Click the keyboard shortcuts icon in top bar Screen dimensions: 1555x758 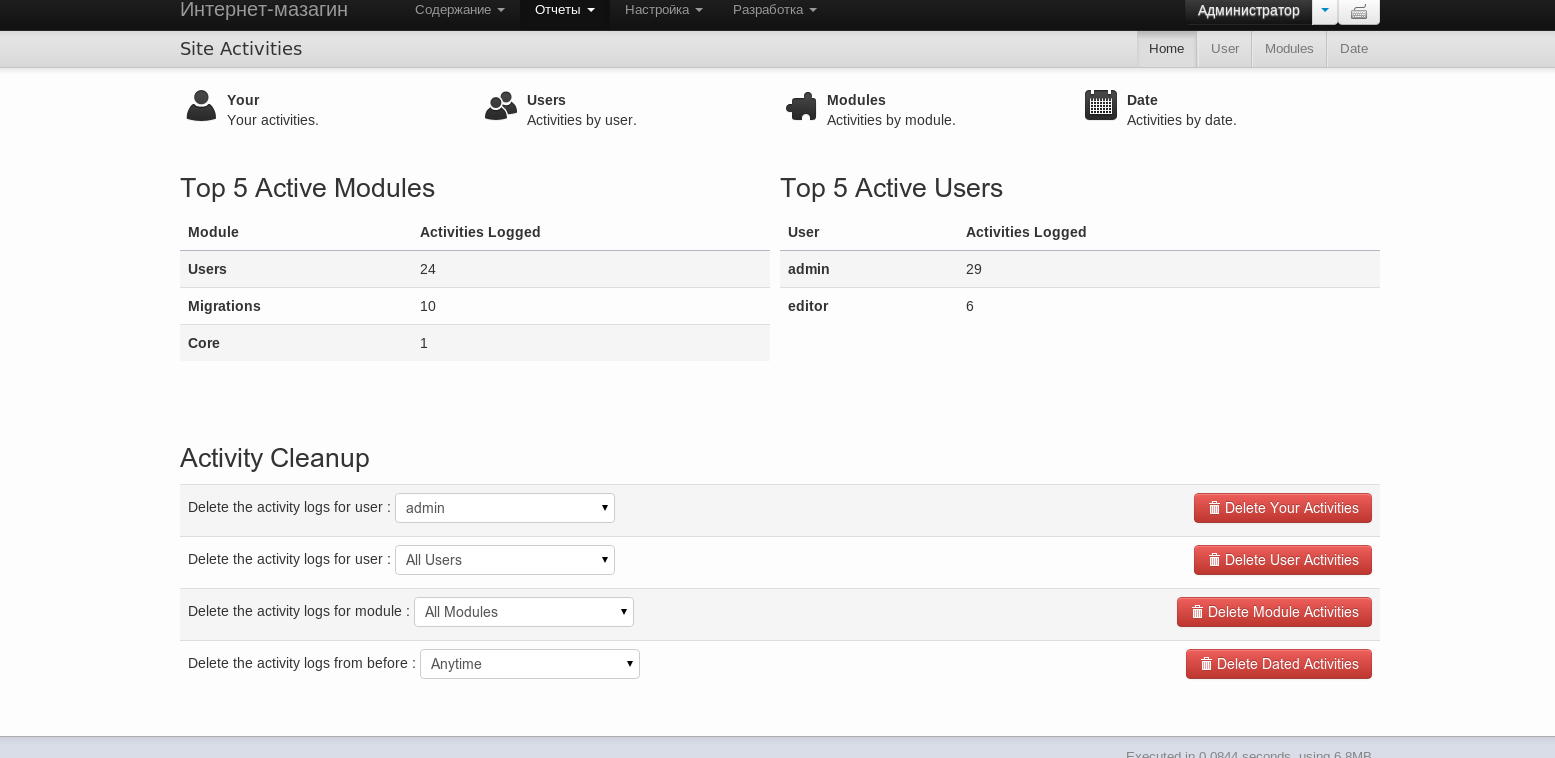(x=1359, y=12)
